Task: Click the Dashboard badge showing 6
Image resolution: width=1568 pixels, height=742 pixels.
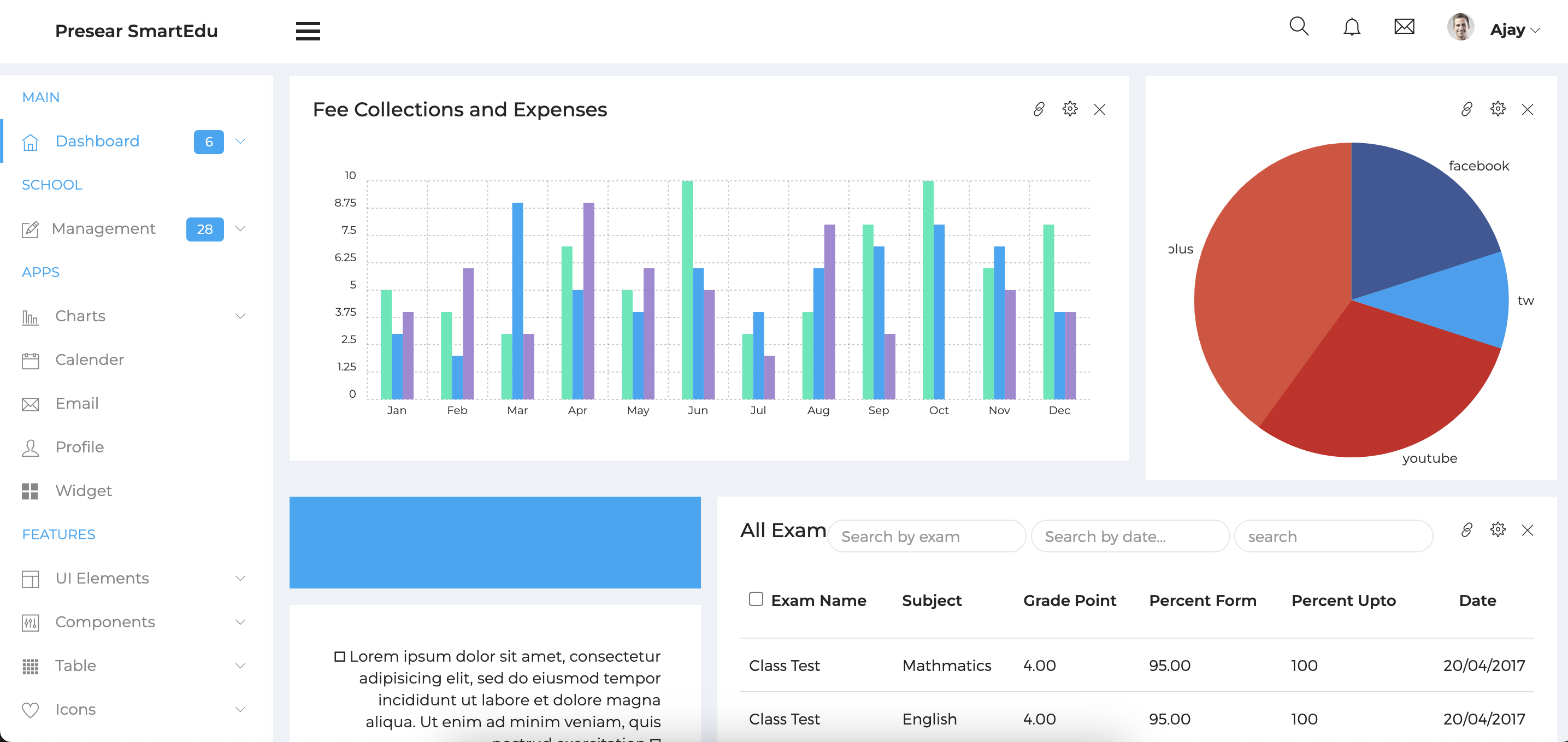Action: point(209,142)
